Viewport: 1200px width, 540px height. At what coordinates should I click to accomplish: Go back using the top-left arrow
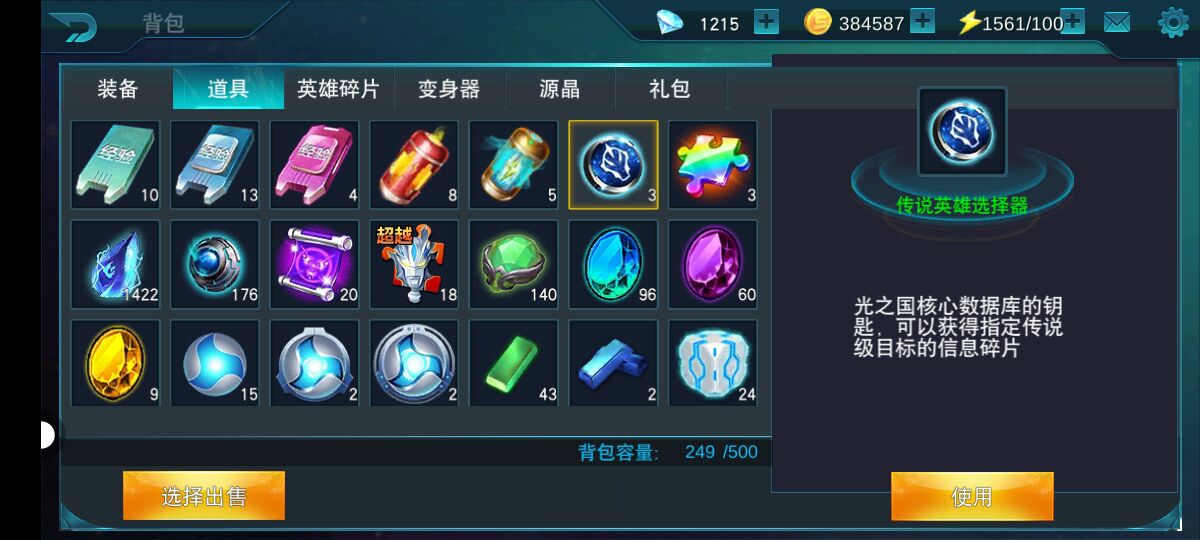pos(73,26)
